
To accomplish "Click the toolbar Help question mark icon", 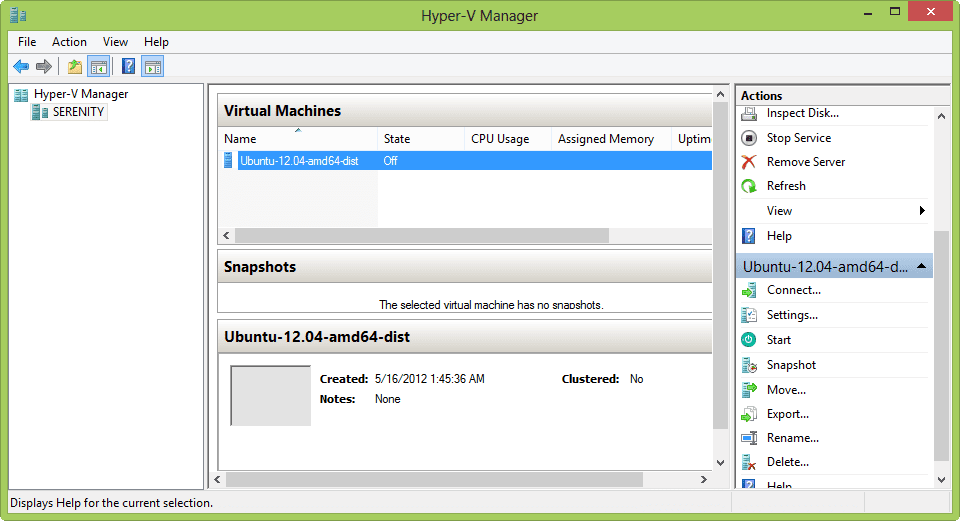I will pos(128,66).
